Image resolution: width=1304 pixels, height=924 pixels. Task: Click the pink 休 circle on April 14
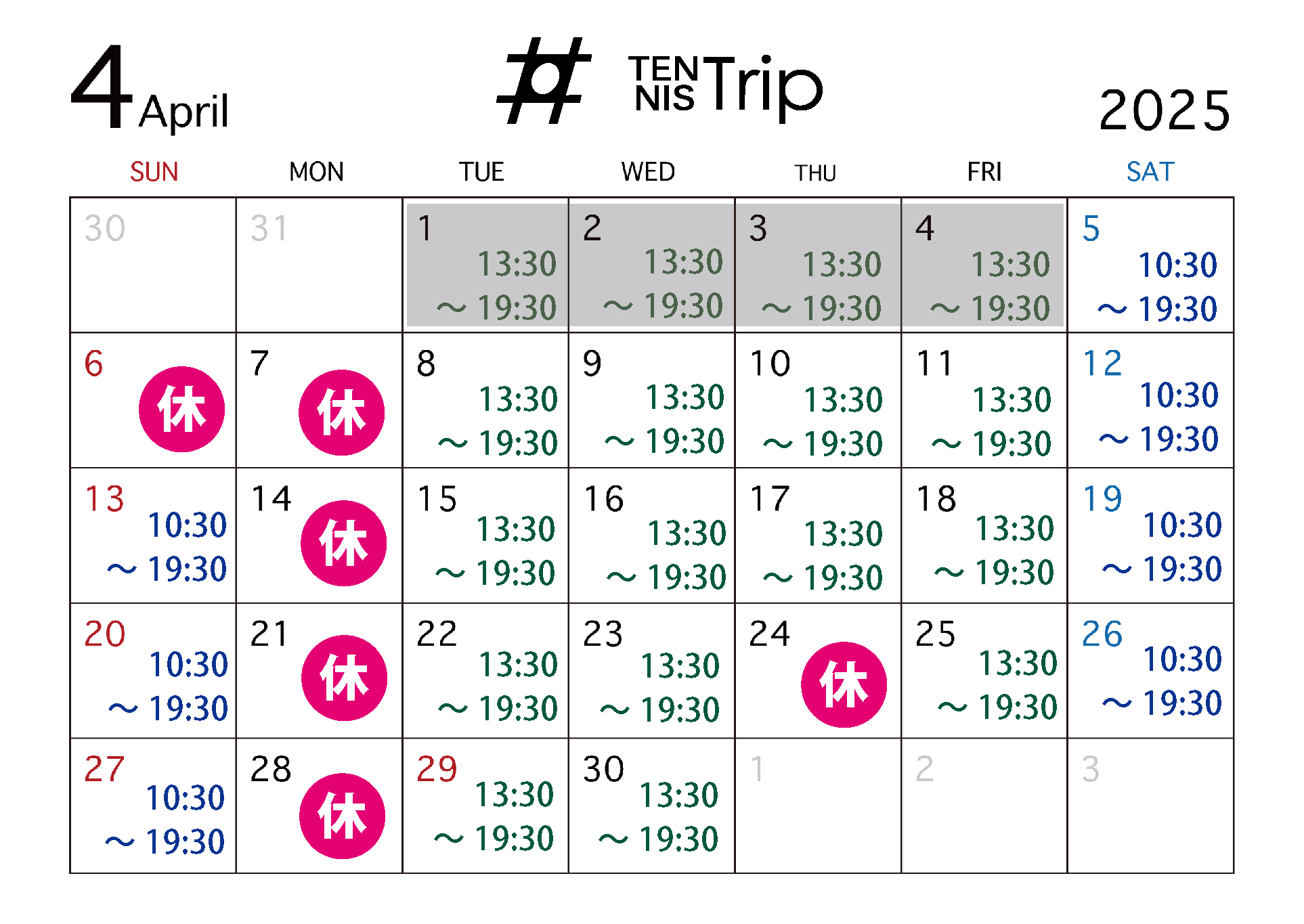[343, 543]
